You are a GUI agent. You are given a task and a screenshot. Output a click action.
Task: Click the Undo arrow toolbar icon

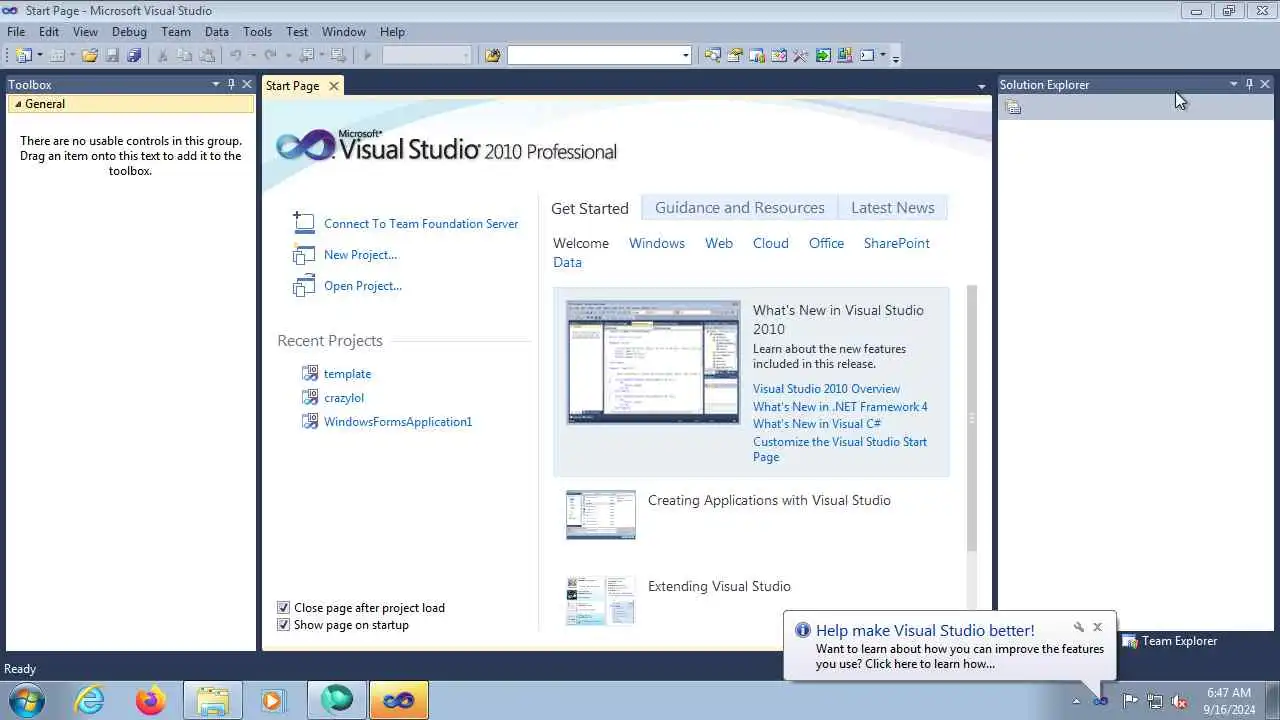click(x=236, y=55)
